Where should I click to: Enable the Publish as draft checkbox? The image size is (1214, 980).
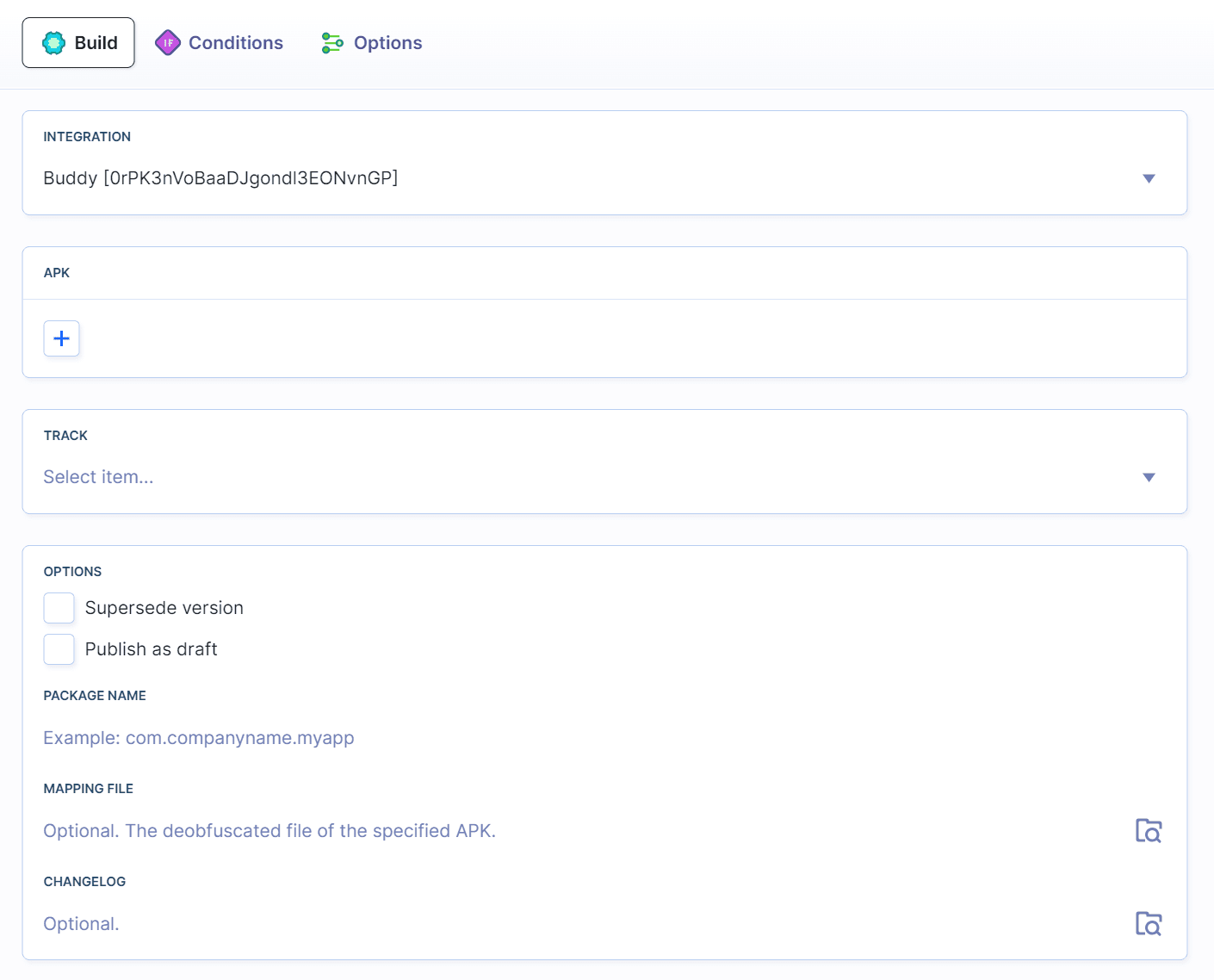[59, 648]
